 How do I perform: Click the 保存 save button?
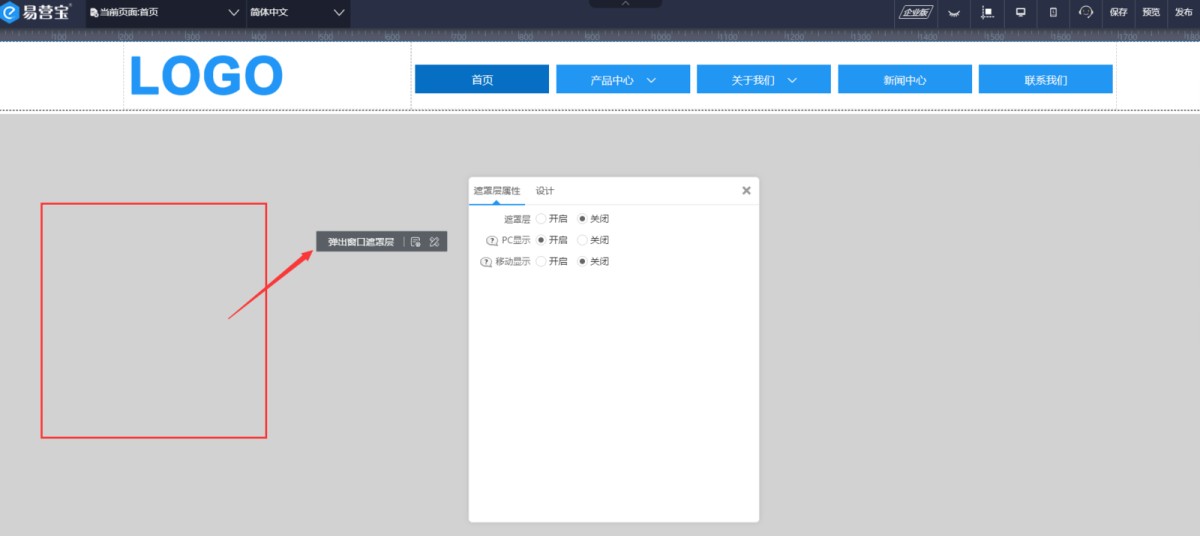point(1118,13)
